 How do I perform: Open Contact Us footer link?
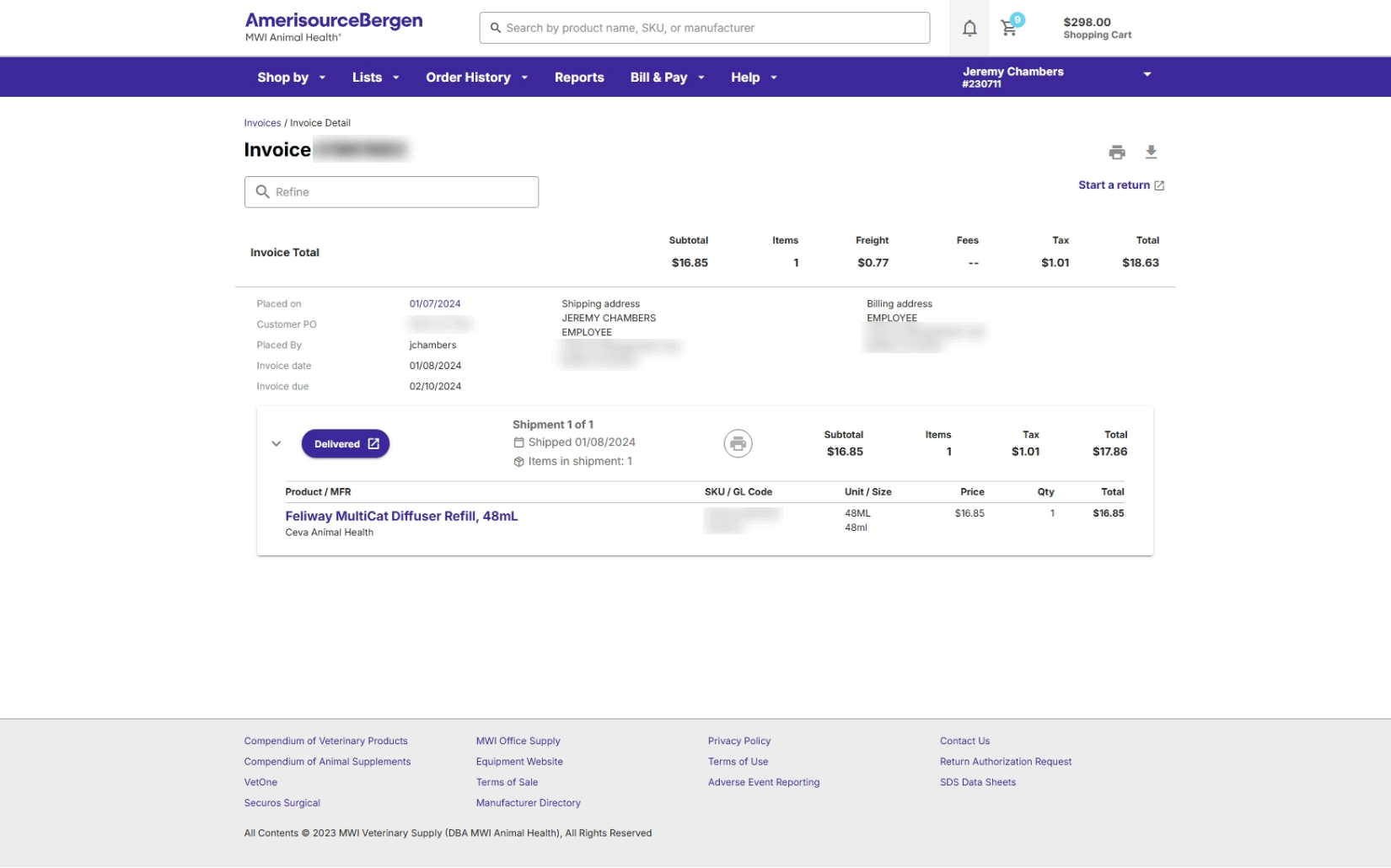[964, 741]
